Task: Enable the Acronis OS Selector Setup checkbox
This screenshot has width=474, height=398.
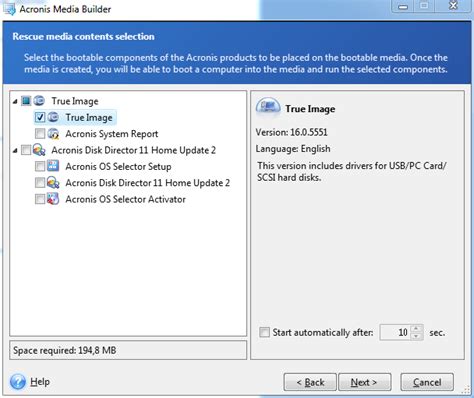Action: (40, 166)
